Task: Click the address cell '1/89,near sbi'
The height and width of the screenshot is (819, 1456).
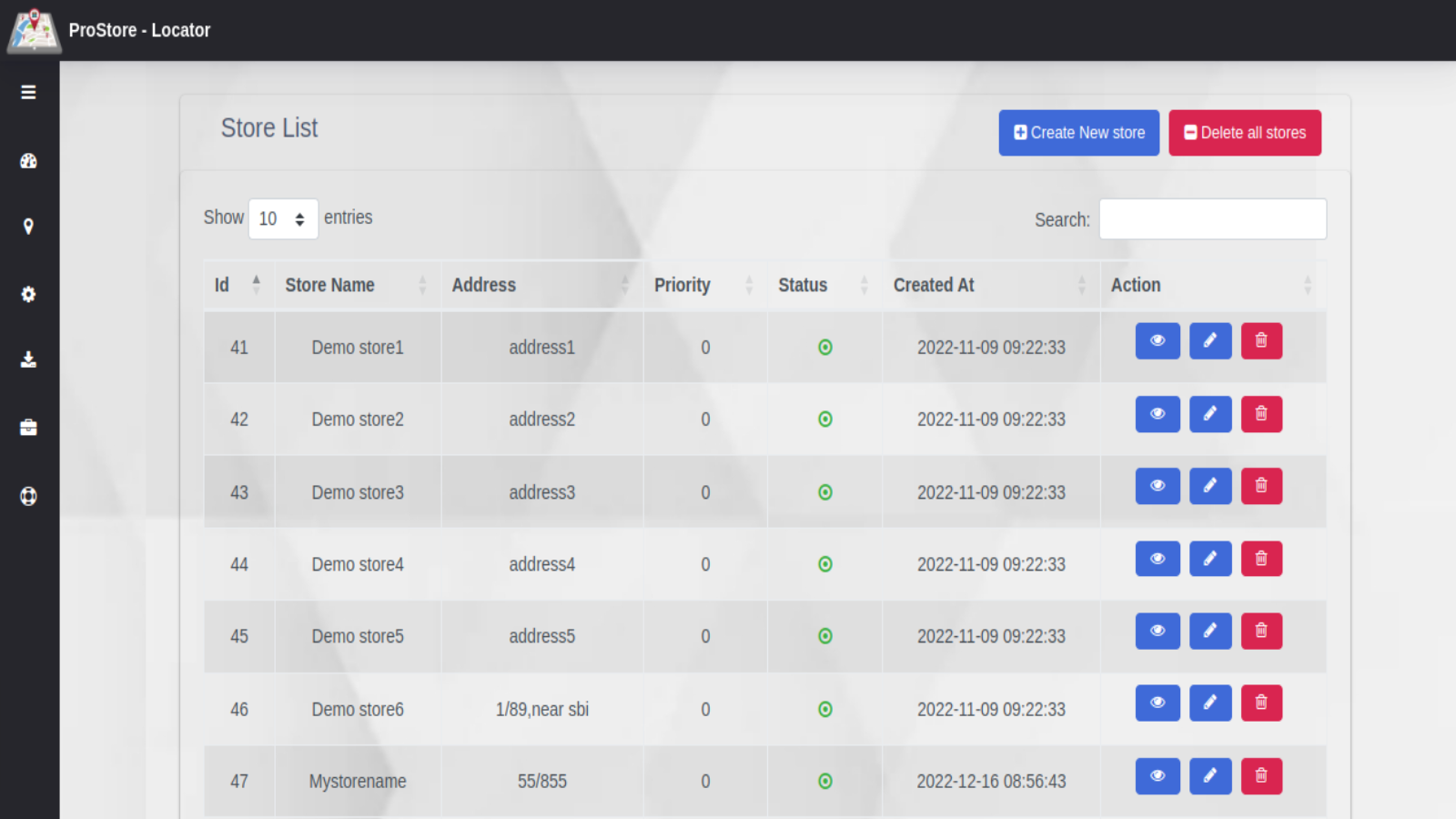Action: [542, 709]
